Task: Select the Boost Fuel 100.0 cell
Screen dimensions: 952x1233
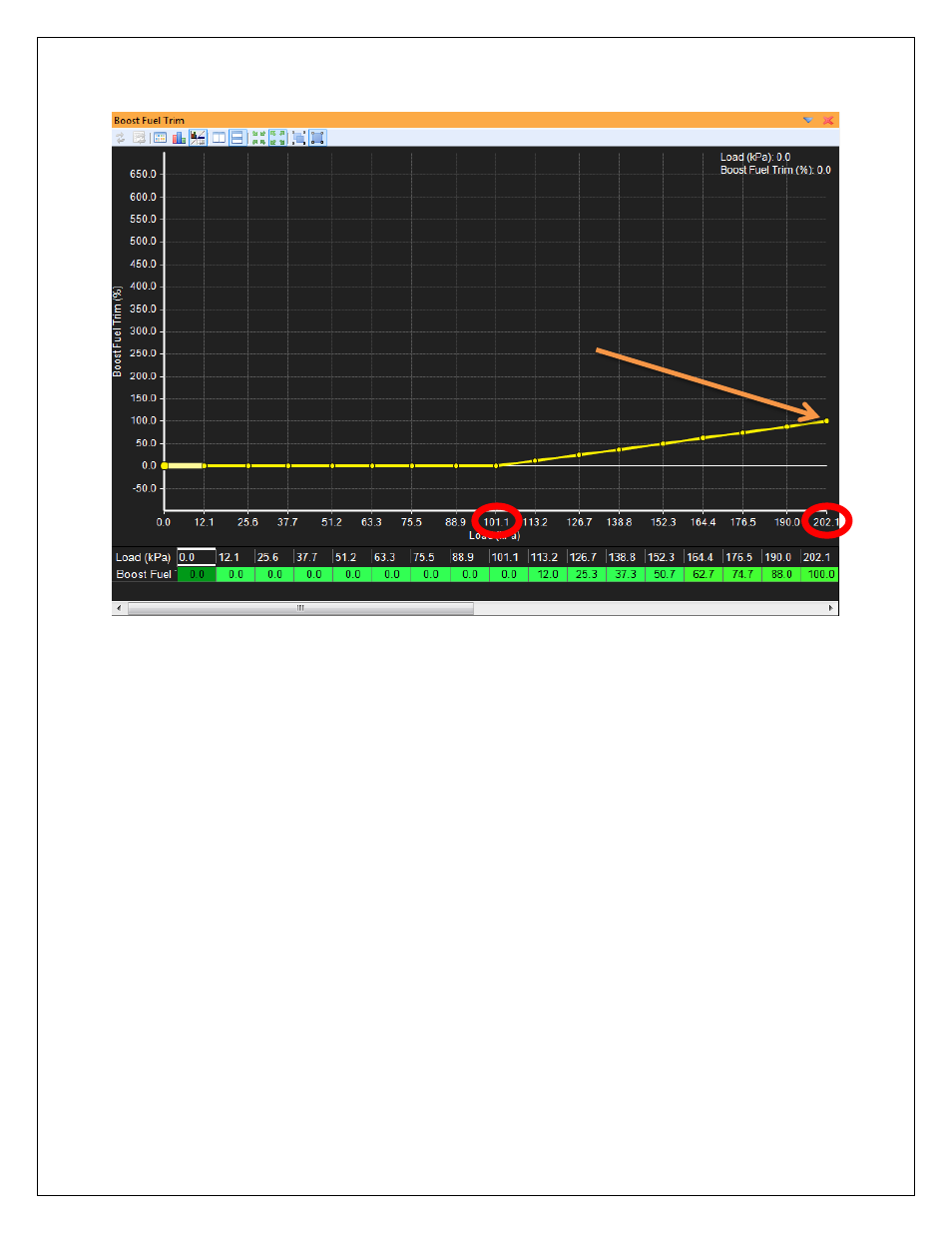Action: pos(819,574)
